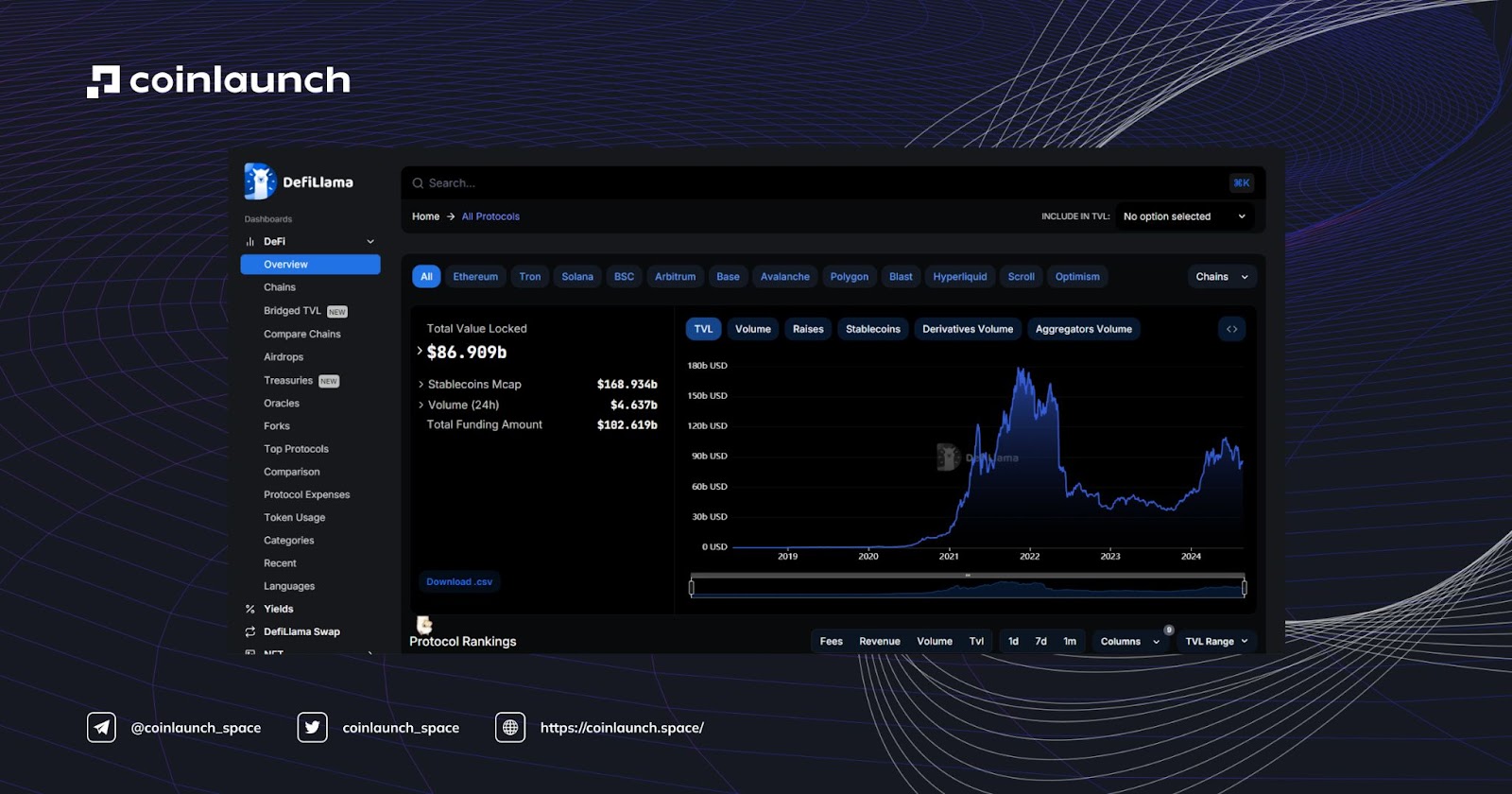Click the search magnifier icon
The width and height of the screenshot is (1512, 794).
(418, 183)
